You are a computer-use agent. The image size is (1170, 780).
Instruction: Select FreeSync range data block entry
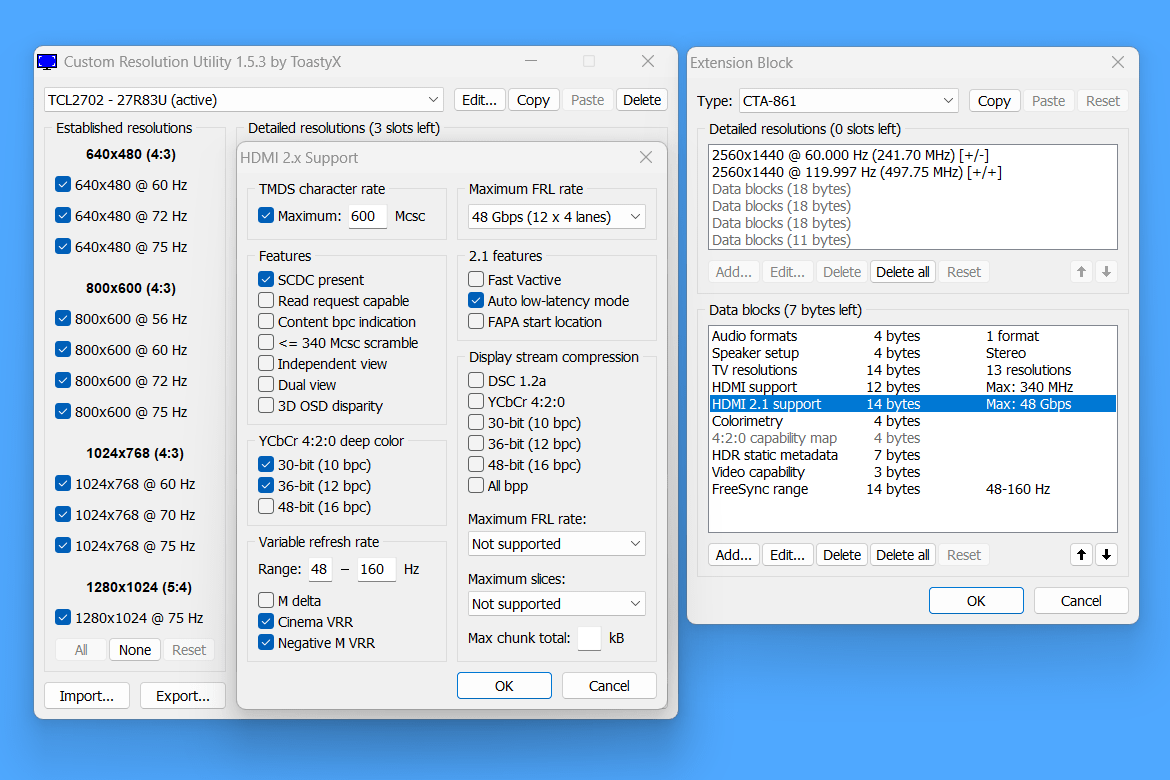760,489
